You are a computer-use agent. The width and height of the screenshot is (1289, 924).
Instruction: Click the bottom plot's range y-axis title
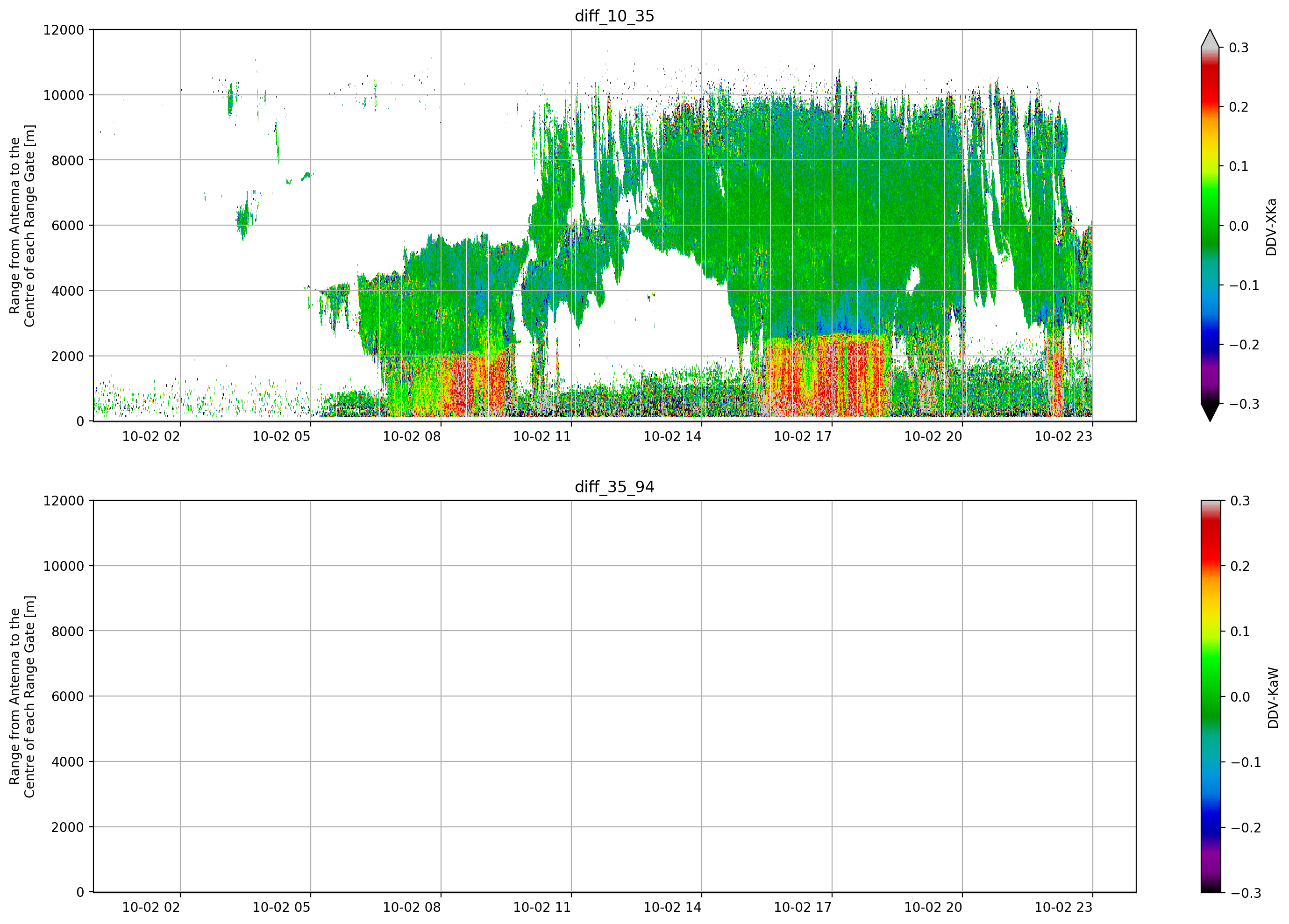click(x=22, y=697)
